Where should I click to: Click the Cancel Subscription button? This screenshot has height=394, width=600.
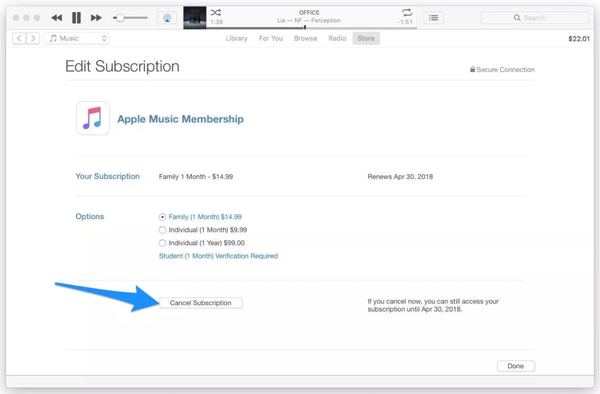pyautogui.click(x=201, y=303)
